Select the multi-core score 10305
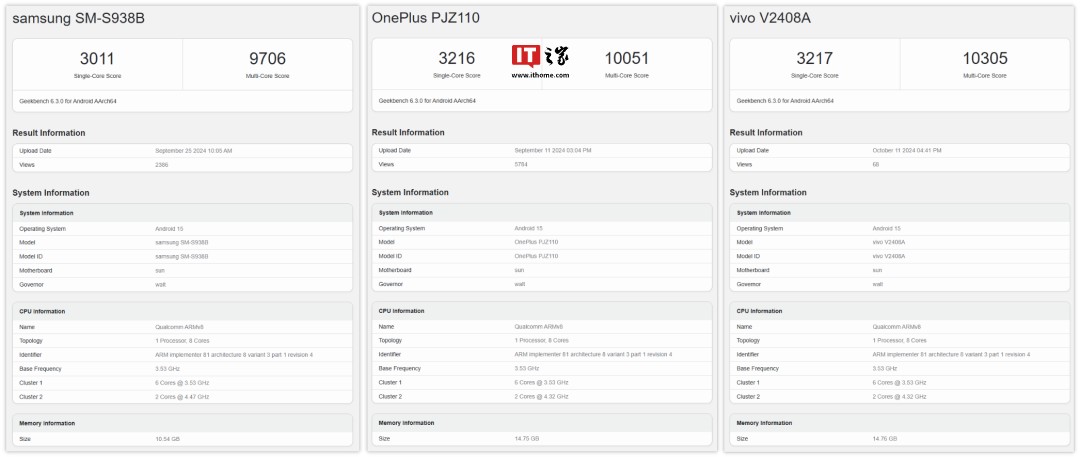This screenshot has width=1080, height=457. (985, 59)
